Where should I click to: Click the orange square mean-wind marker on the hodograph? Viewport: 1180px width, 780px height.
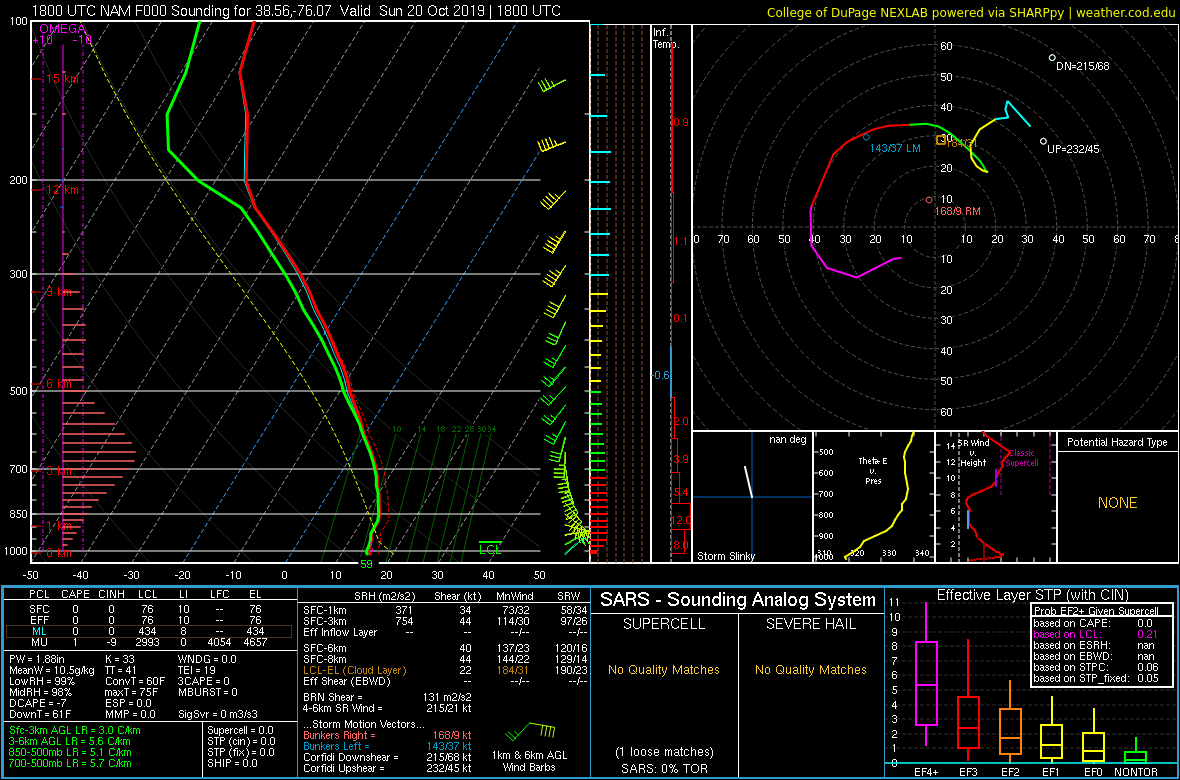[x=941, y=140]
